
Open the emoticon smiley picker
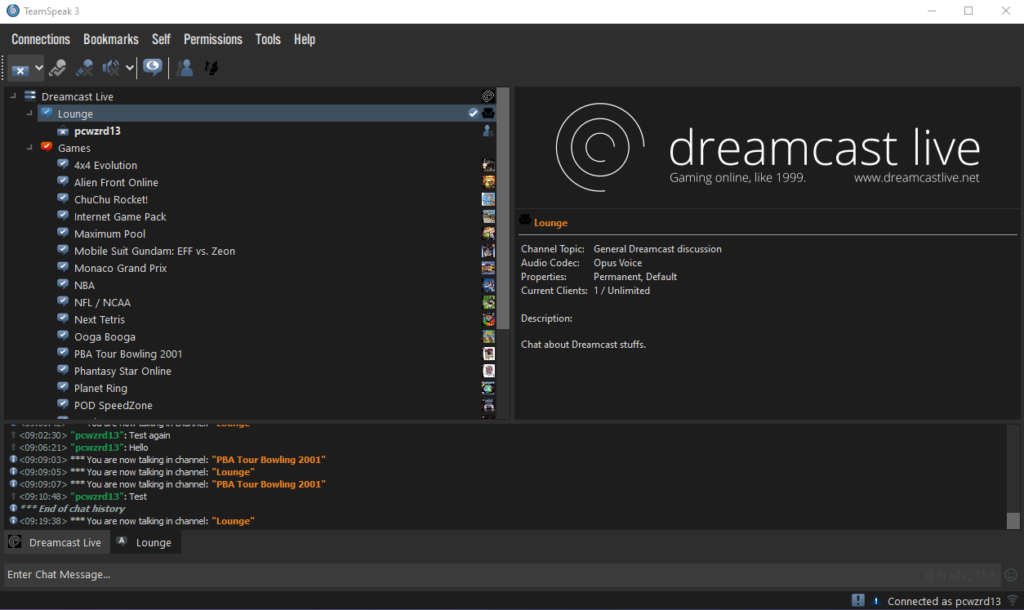point(1011,575)
